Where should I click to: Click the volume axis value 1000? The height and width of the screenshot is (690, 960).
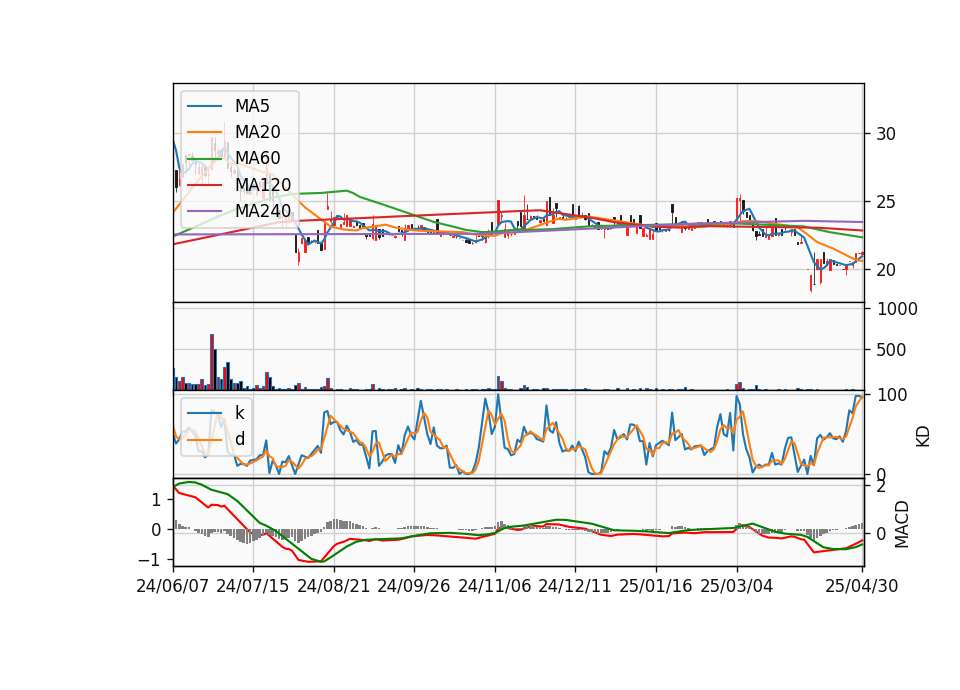pyautogui.click(x=897, y=309)
